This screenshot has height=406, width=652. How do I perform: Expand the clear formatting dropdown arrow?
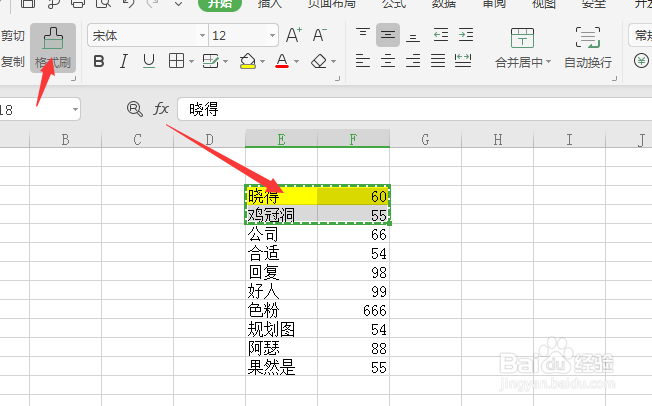[x=333, y=62]
